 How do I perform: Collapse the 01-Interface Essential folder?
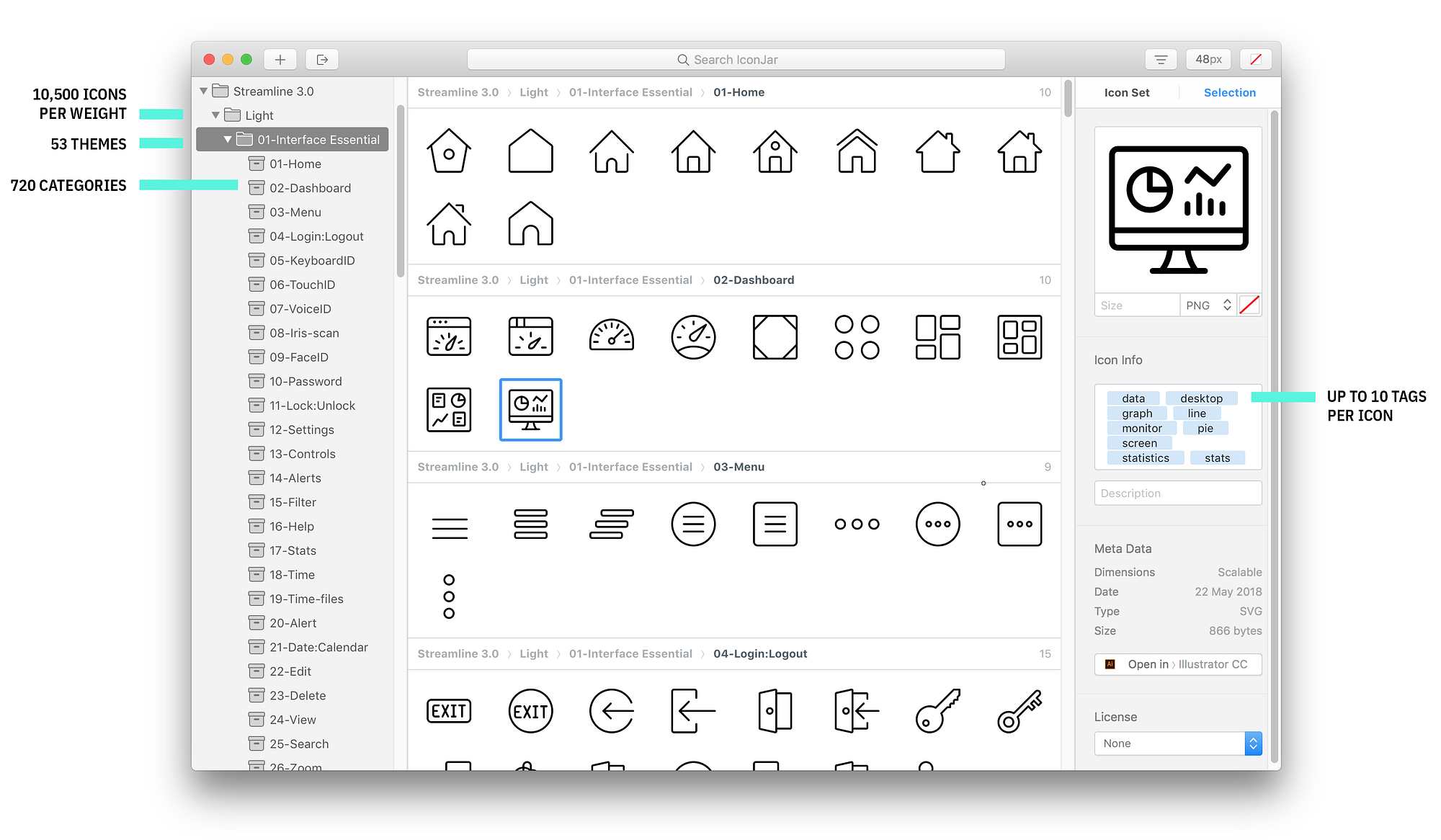228,140
